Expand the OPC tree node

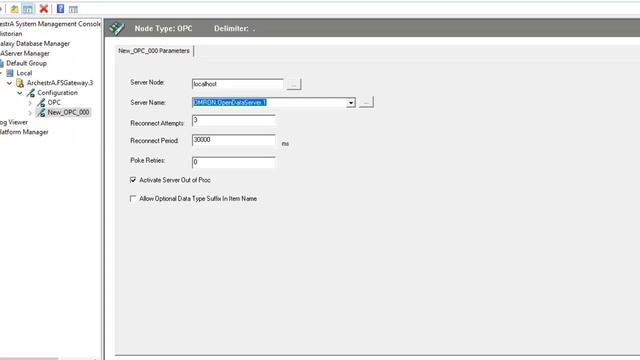(30, 103)
